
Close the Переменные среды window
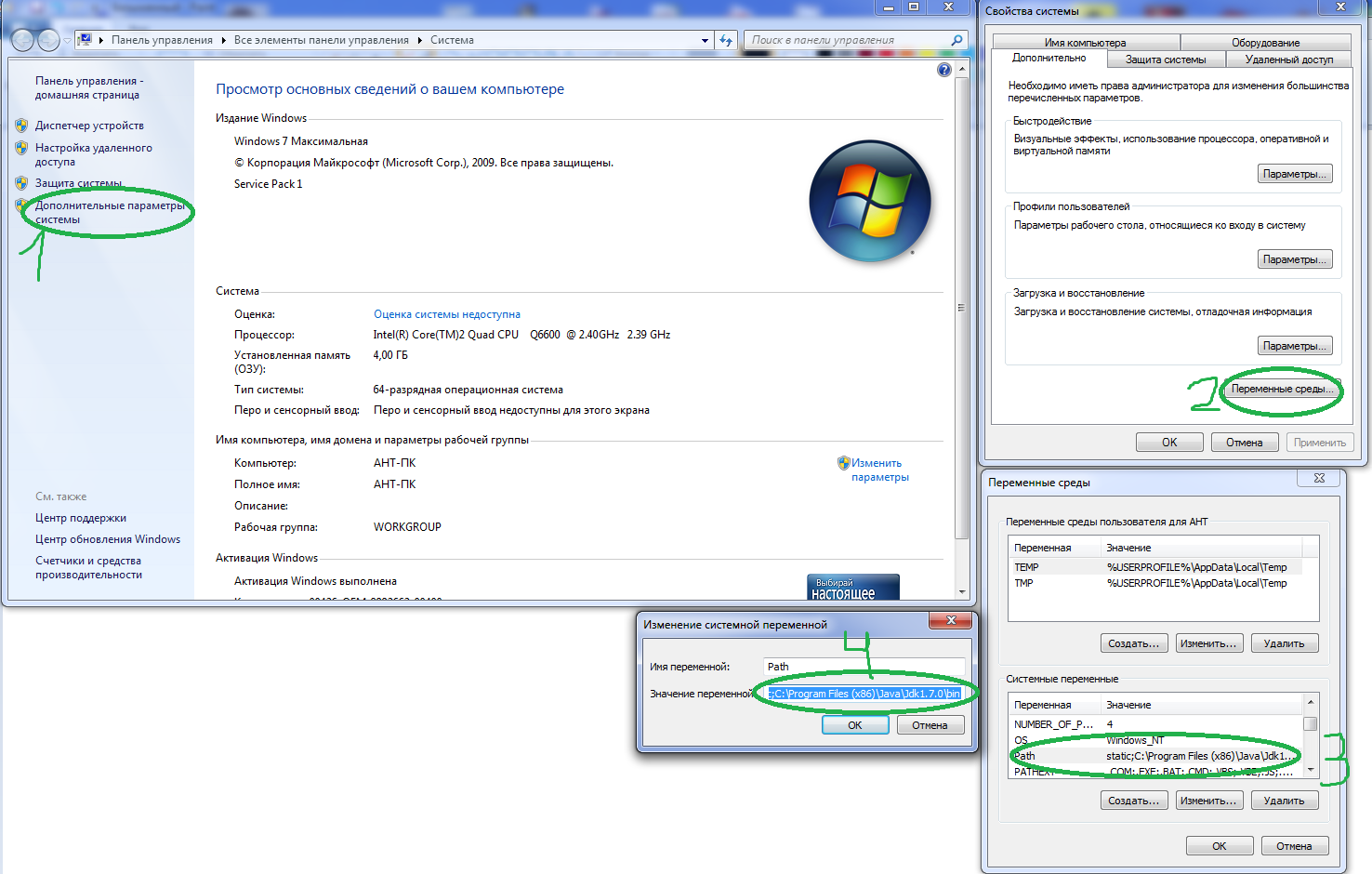(x=1319, y=478)
